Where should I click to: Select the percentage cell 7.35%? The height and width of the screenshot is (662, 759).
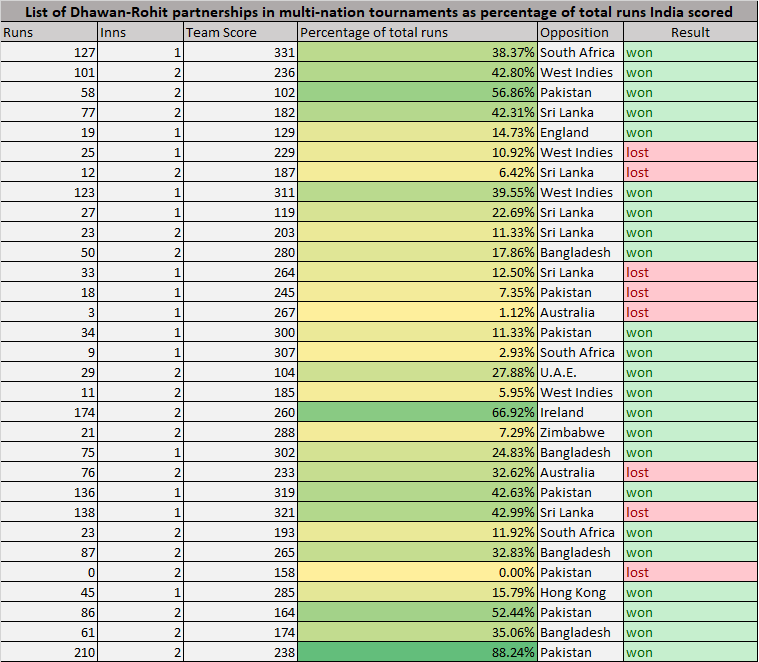(x=417, y=292)
